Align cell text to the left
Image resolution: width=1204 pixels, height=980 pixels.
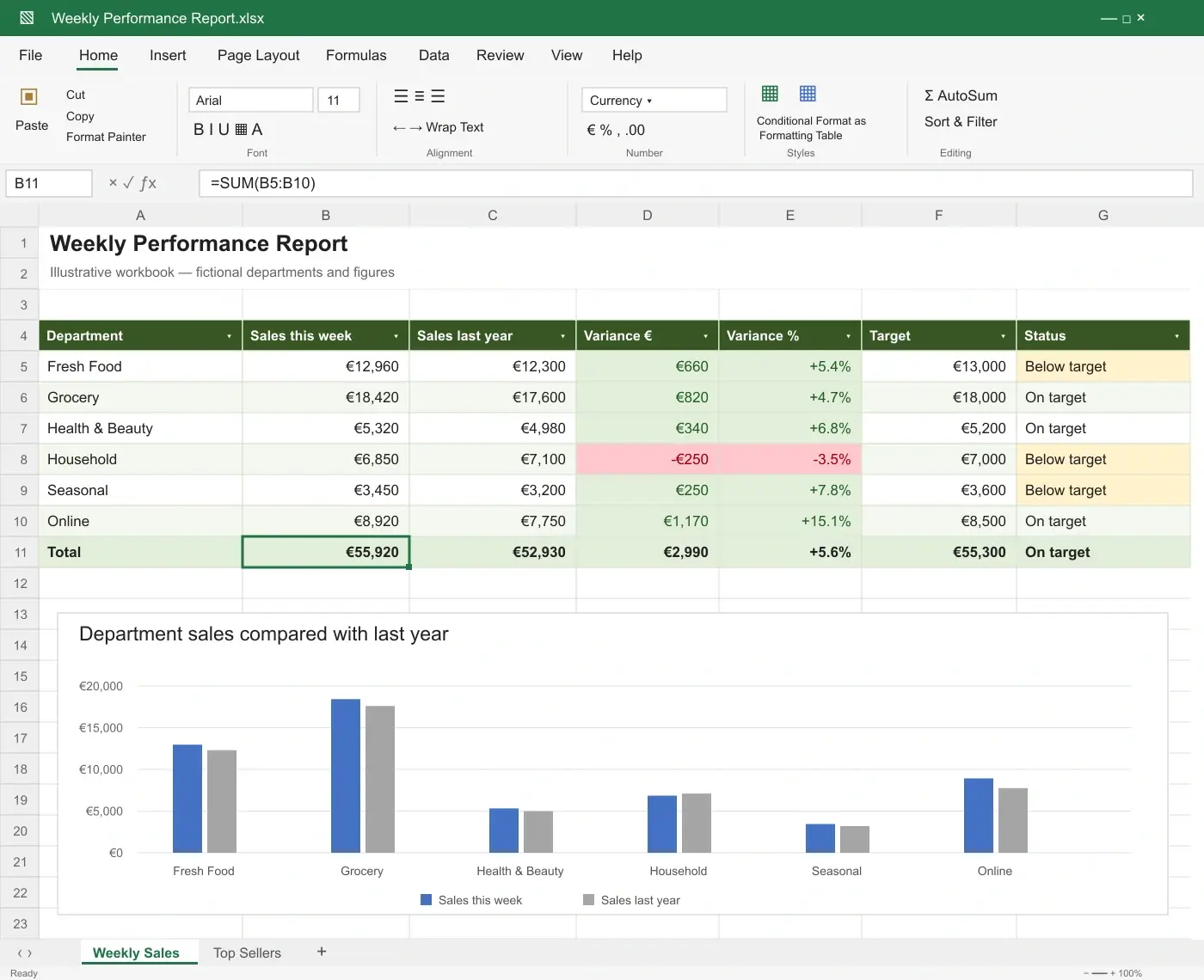[401, 96]
